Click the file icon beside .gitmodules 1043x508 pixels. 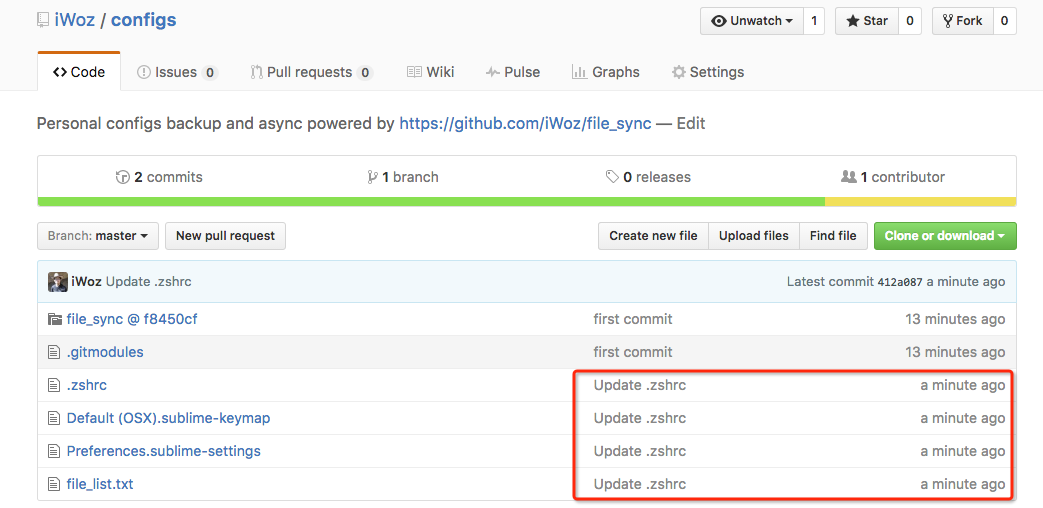click(55, 352)
